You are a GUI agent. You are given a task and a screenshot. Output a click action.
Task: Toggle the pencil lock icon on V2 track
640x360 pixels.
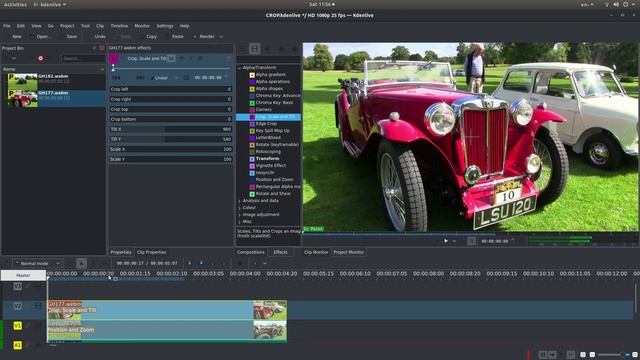28,306
